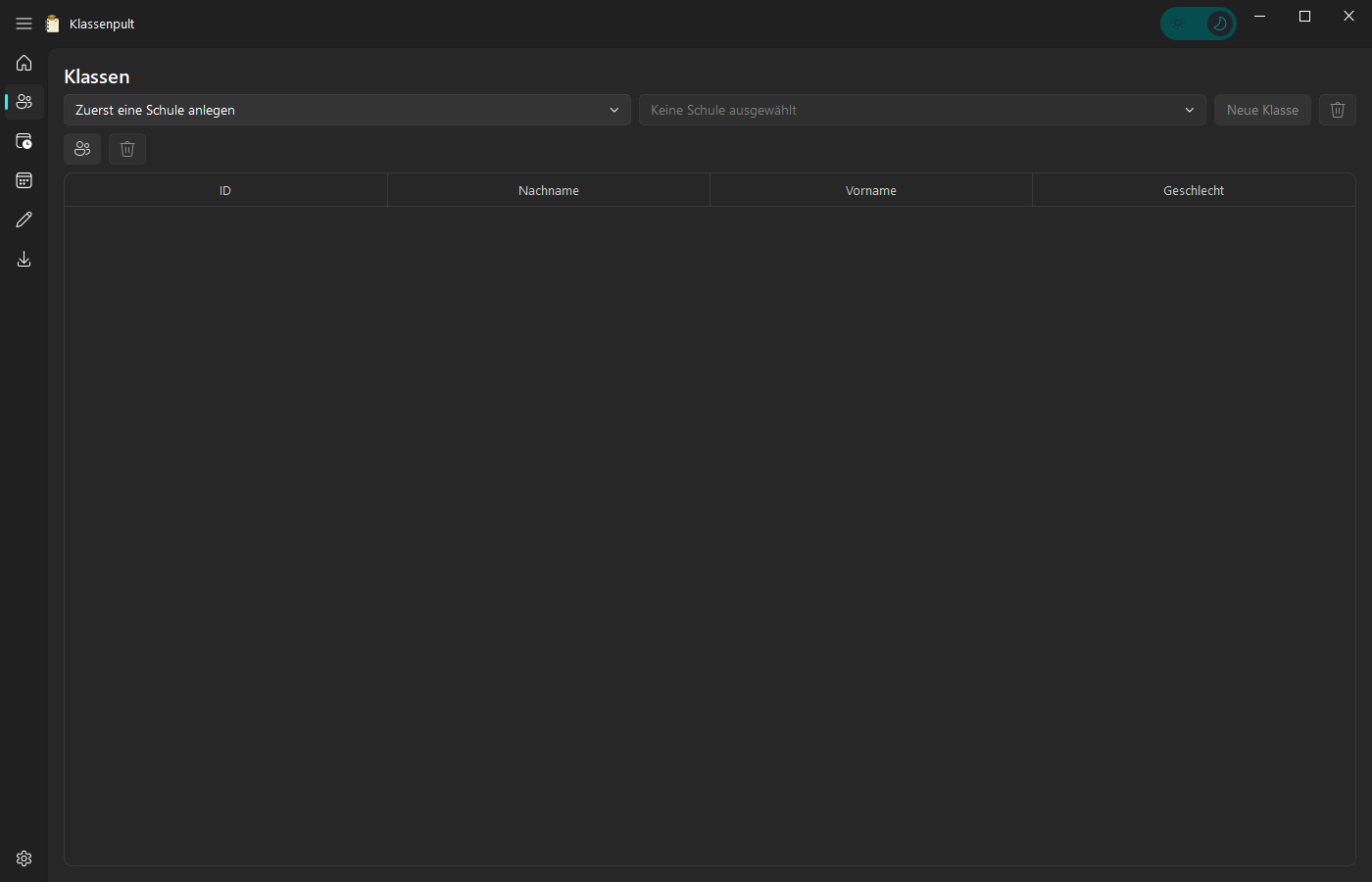Click the trash icon below school dropdown
Screen dimensions: 1372x882
pos(127,149)
